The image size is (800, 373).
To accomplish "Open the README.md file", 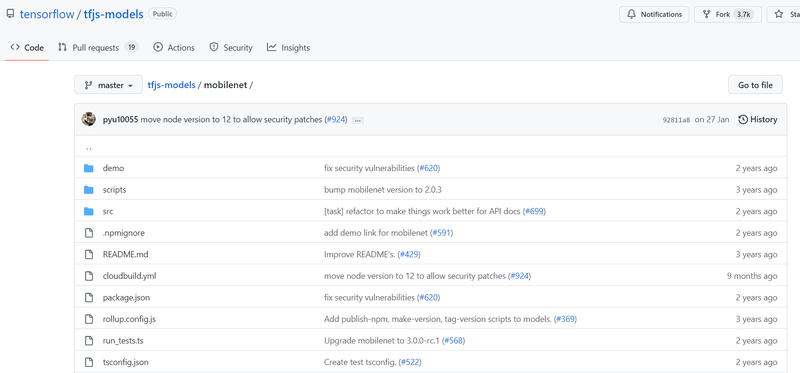I will click(x=126, y=254).
